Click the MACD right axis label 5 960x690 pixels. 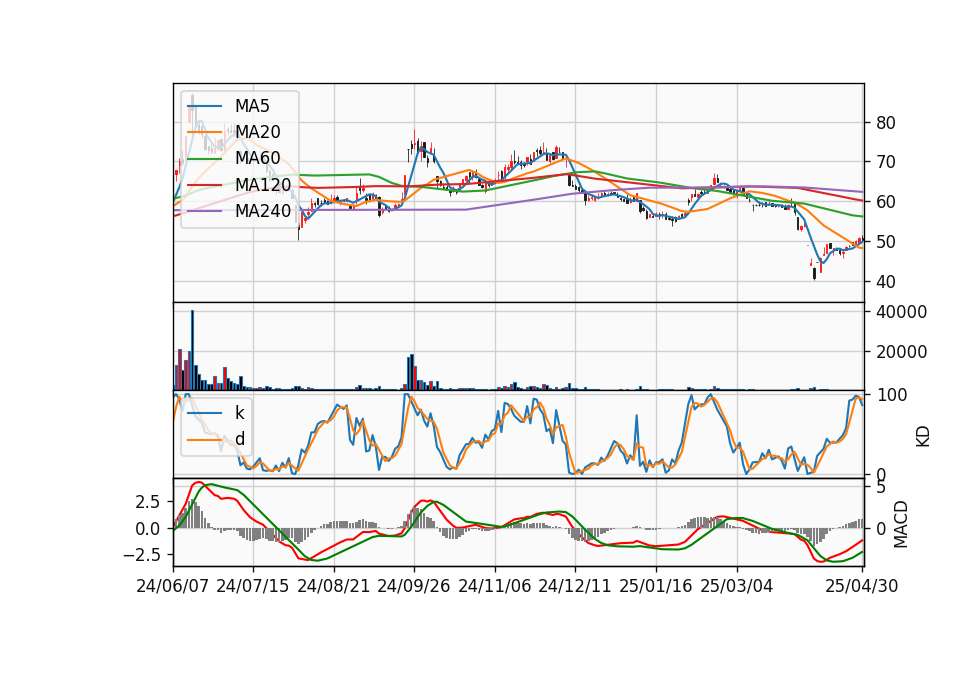point(881,488)
